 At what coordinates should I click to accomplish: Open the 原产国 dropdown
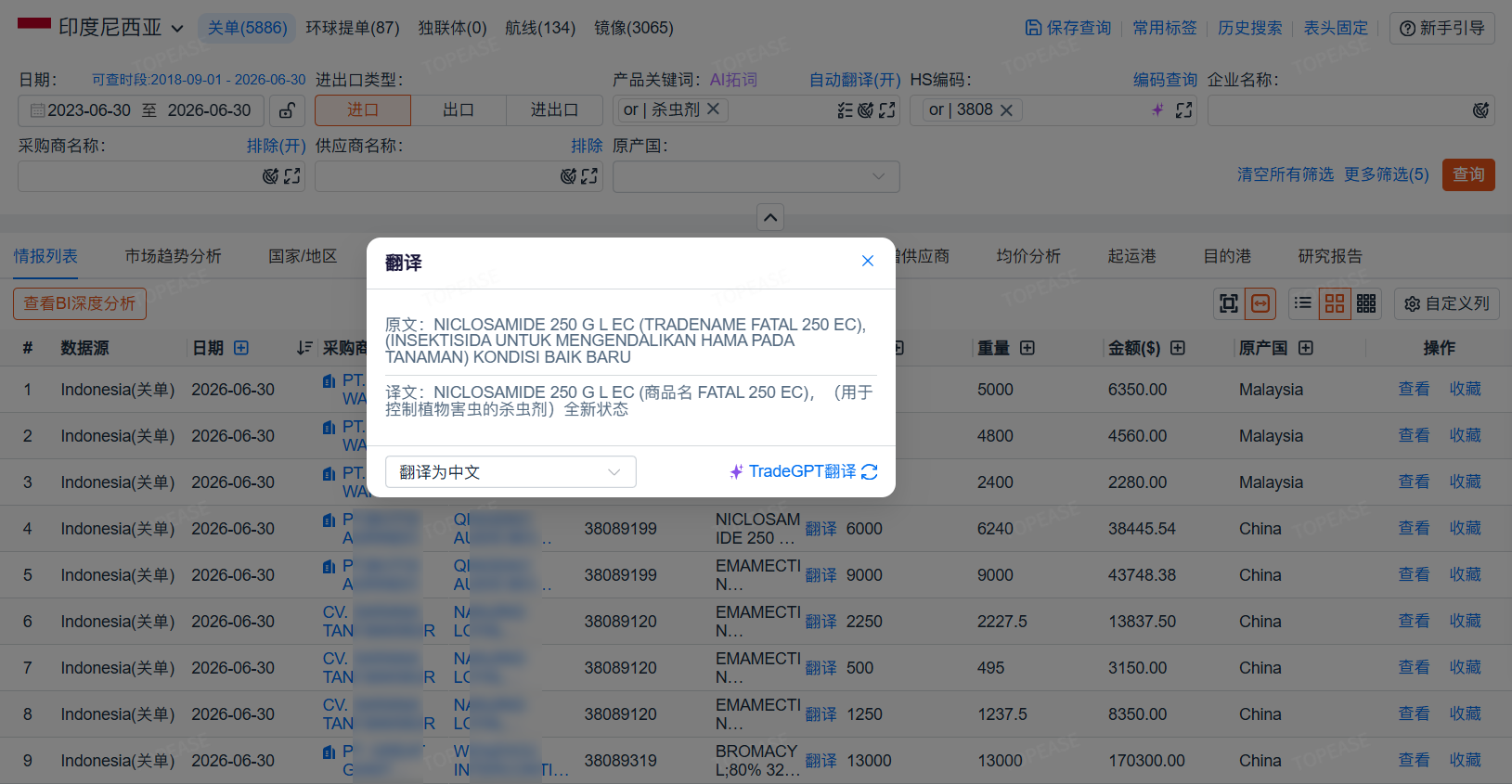pyautogui.click(x=756, y=176)
